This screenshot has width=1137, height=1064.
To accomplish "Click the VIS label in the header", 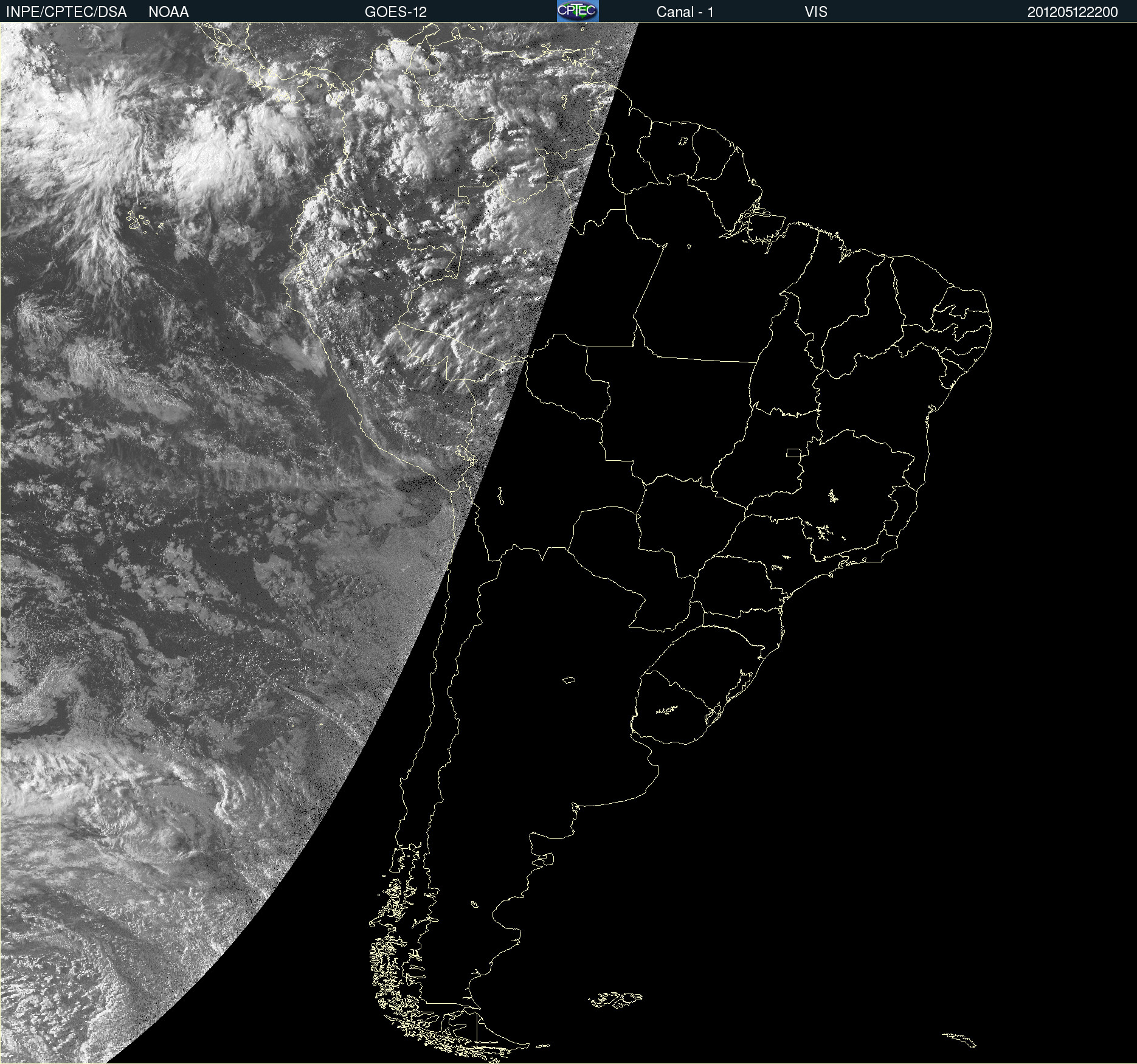I will (816, 12).
